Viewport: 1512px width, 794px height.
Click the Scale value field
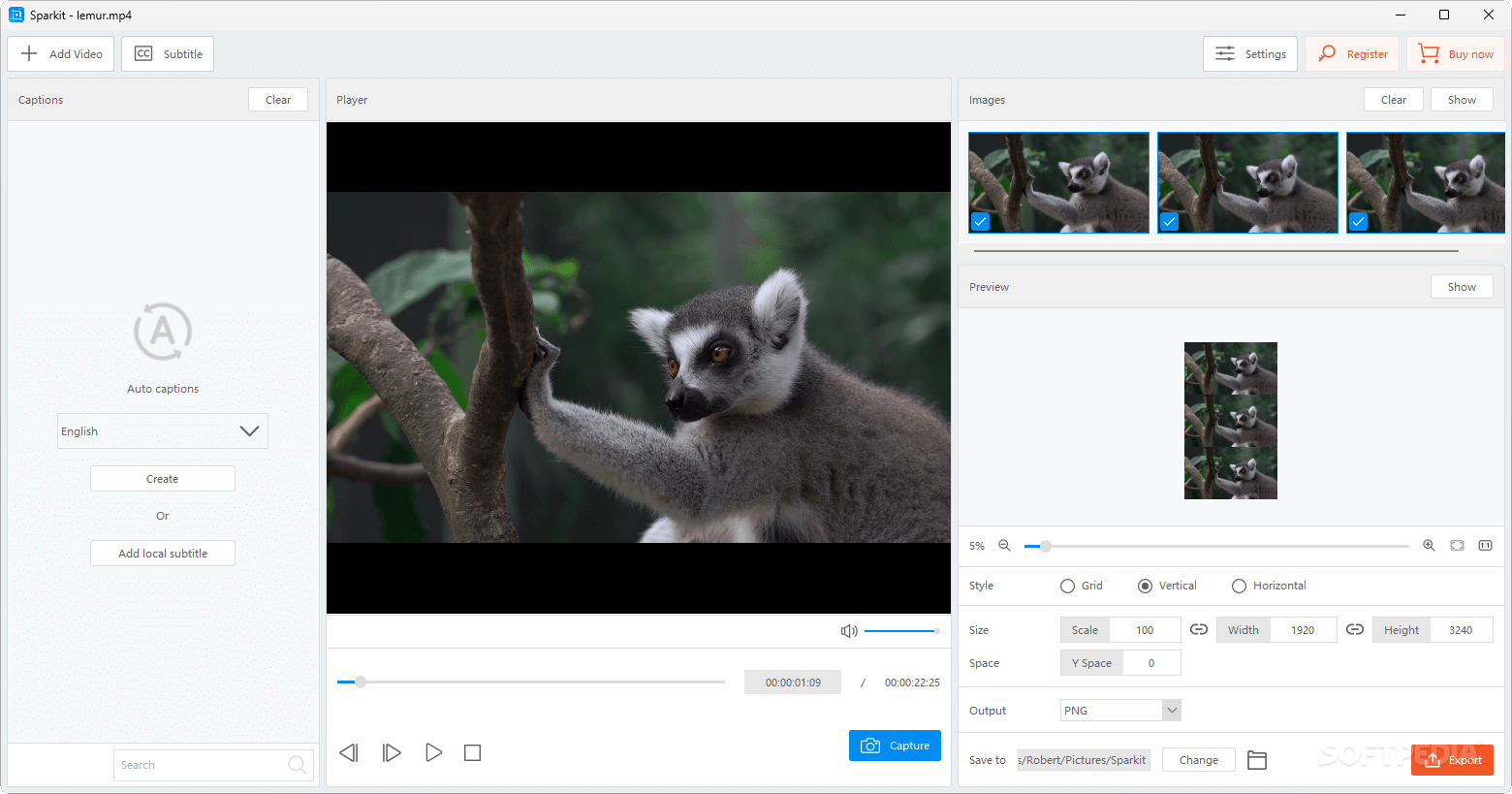1145,630
